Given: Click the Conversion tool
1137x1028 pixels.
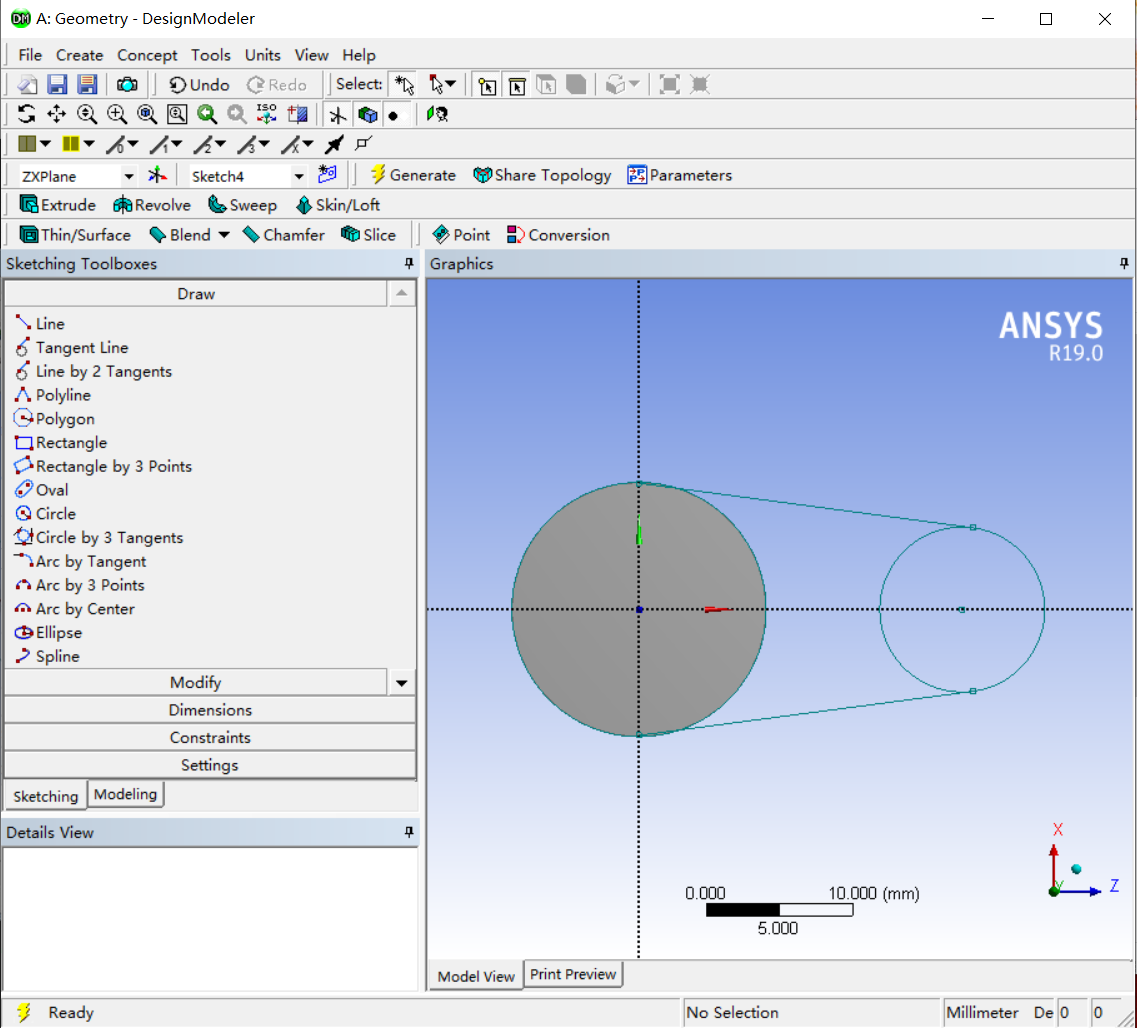Looking at the screenshot, I should click(558, 235).
